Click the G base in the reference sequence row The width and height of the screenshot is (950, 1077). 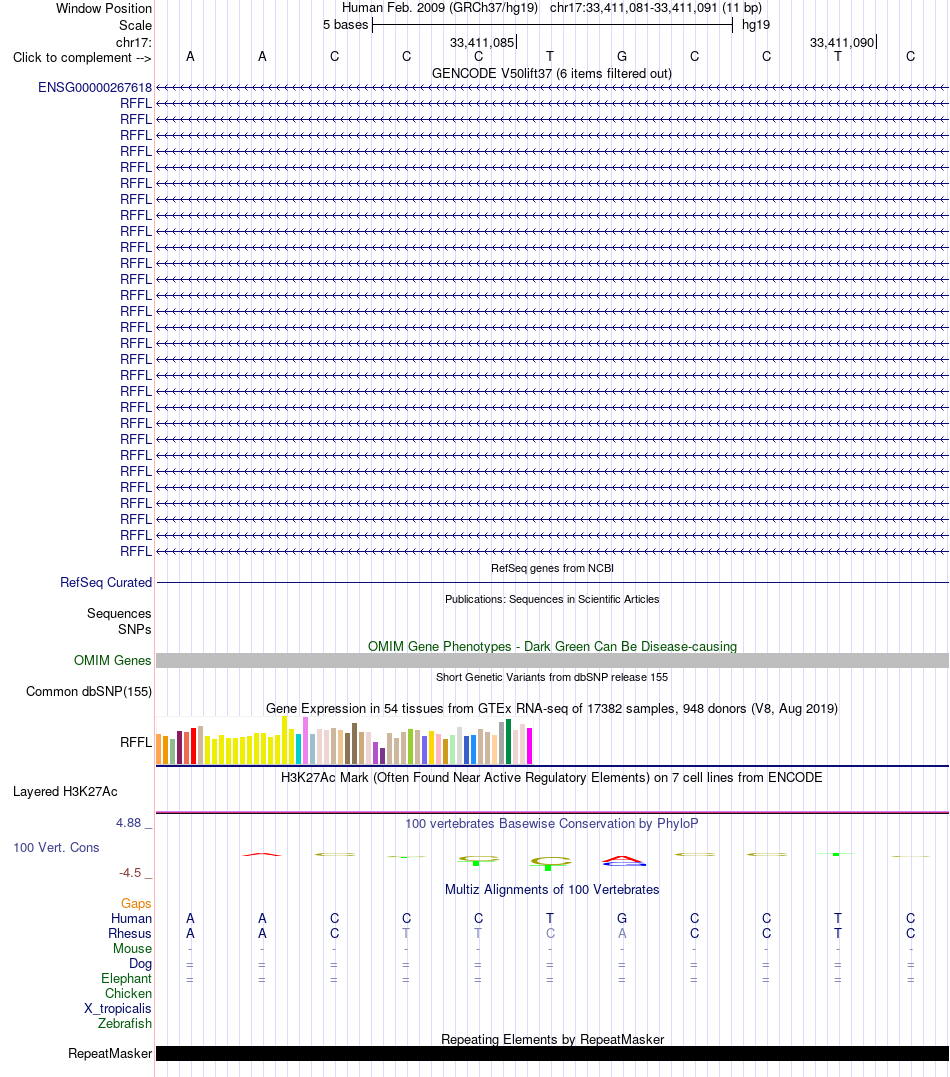tap(622, 56)
